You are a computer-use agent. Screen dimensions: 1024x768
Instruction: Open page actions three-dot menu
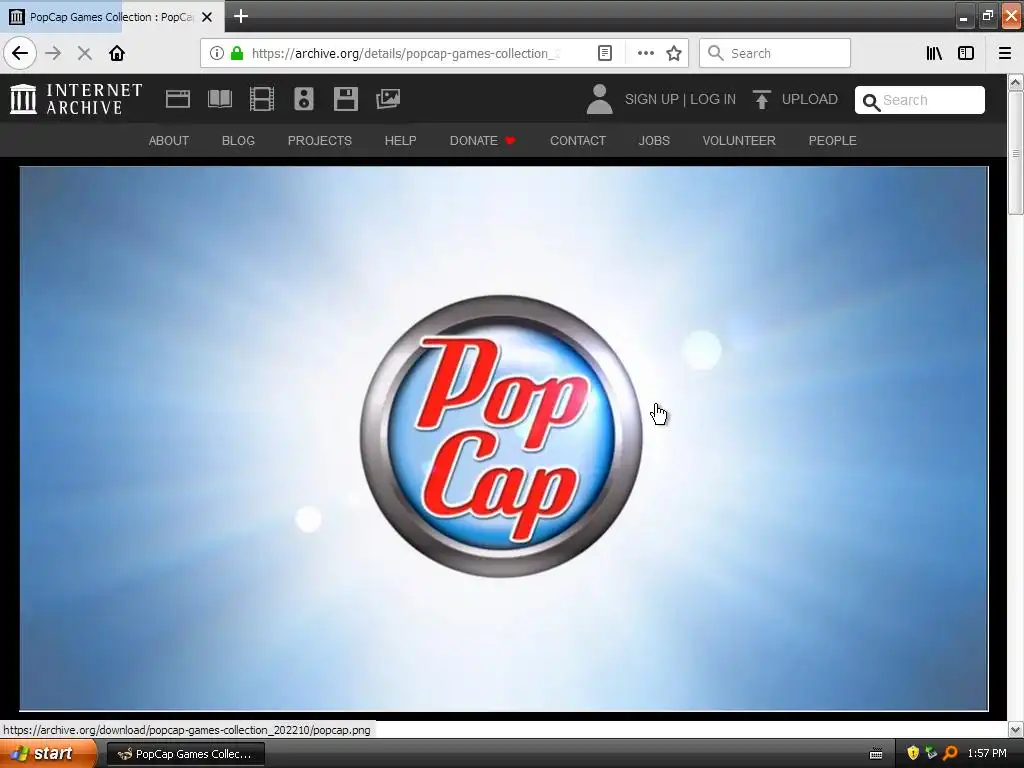coord(645,53)
